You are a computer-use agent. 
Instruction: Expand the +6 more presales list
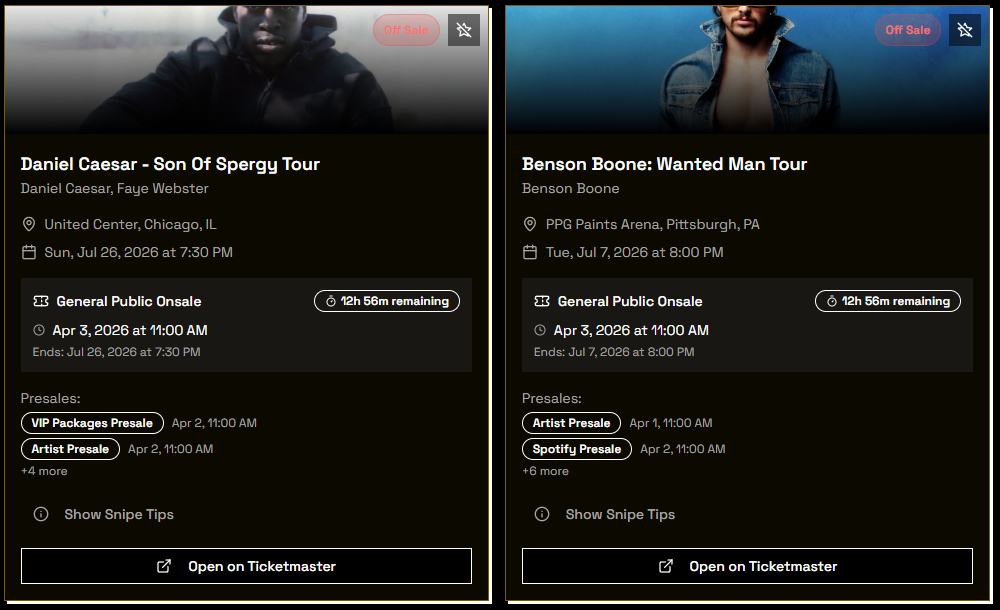545,471
